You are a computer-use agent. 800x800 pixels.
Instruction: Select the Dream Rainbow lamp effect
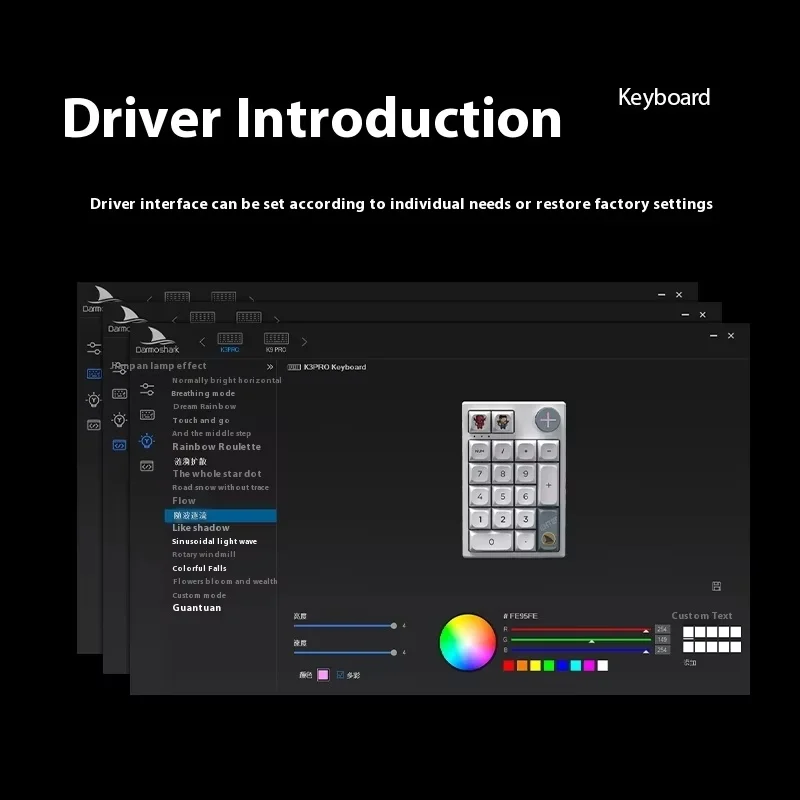click(x=205, y=407)
